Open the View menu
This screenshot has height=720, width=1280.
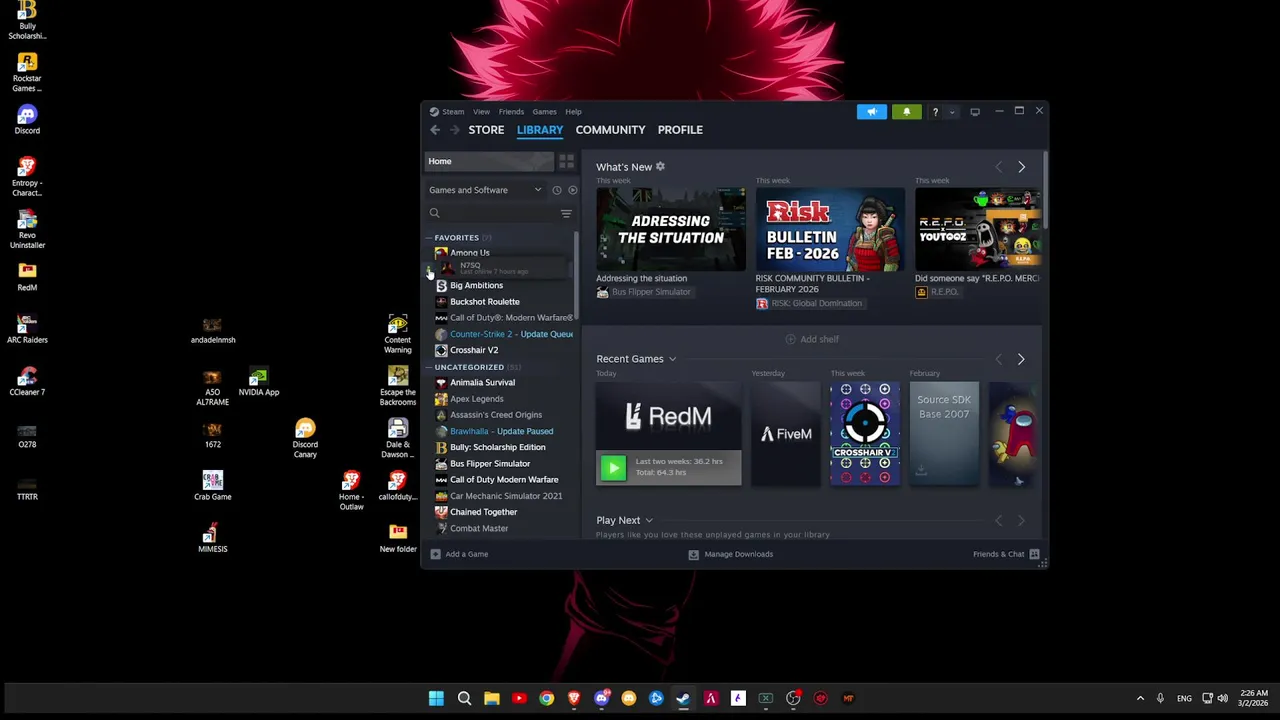pos(481,112)
